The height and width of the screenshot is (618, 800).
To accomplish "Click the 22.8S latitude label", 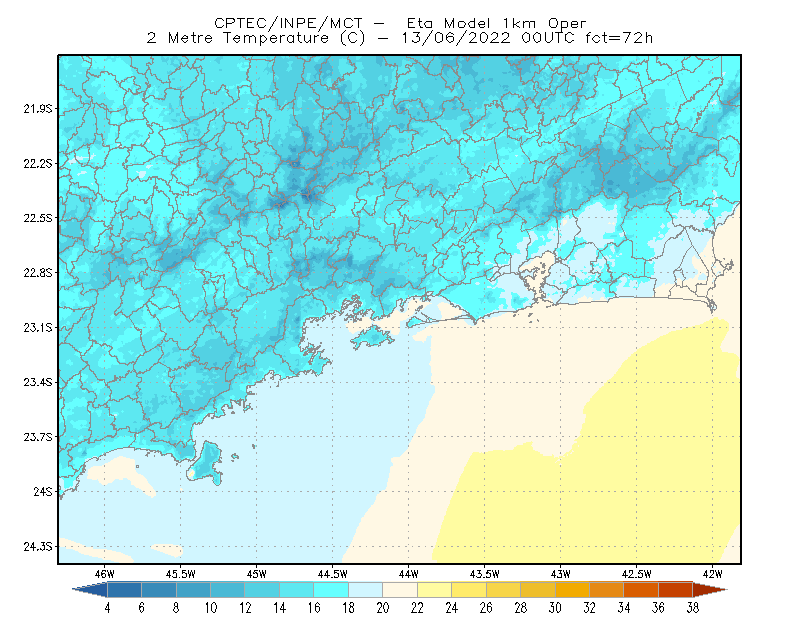I will tap(38, 273).
